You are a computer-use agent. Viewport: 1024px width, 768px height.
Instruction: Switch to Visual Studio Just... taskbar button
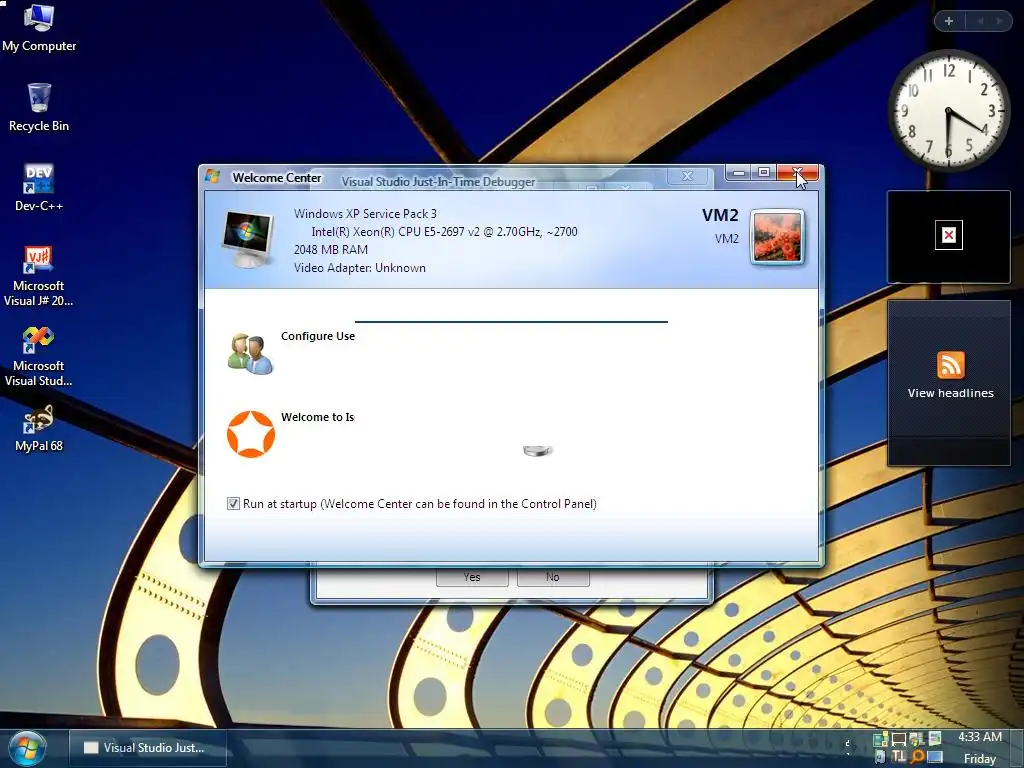click(148, 748)
